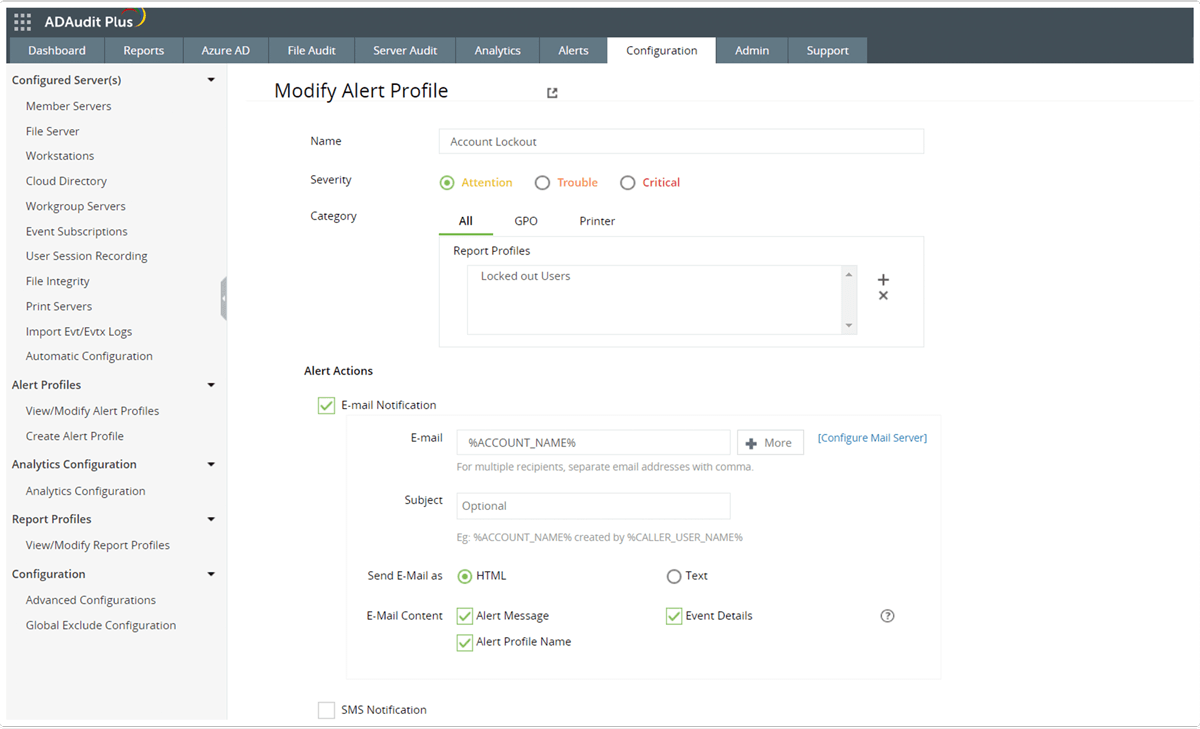Viewport: 1200px width, 729px height.
Task: Uncheck Event Details in E-Mail Content
Action: coord(674,616)
